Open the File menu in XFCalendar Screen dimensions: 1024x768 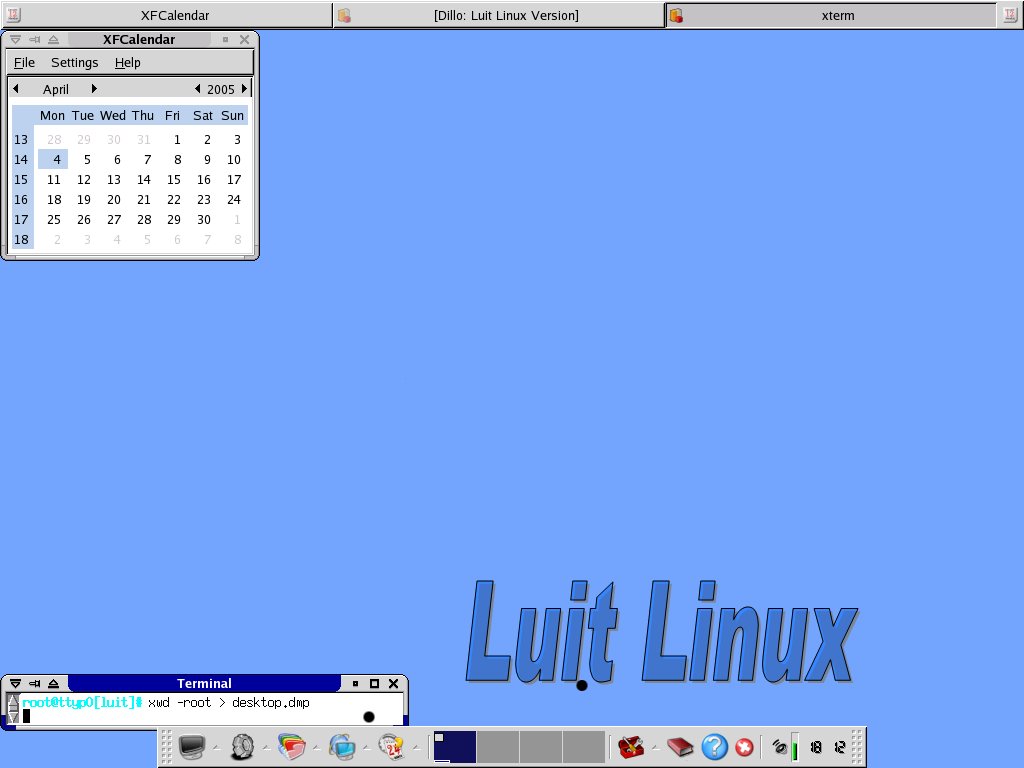coord(24,63)
